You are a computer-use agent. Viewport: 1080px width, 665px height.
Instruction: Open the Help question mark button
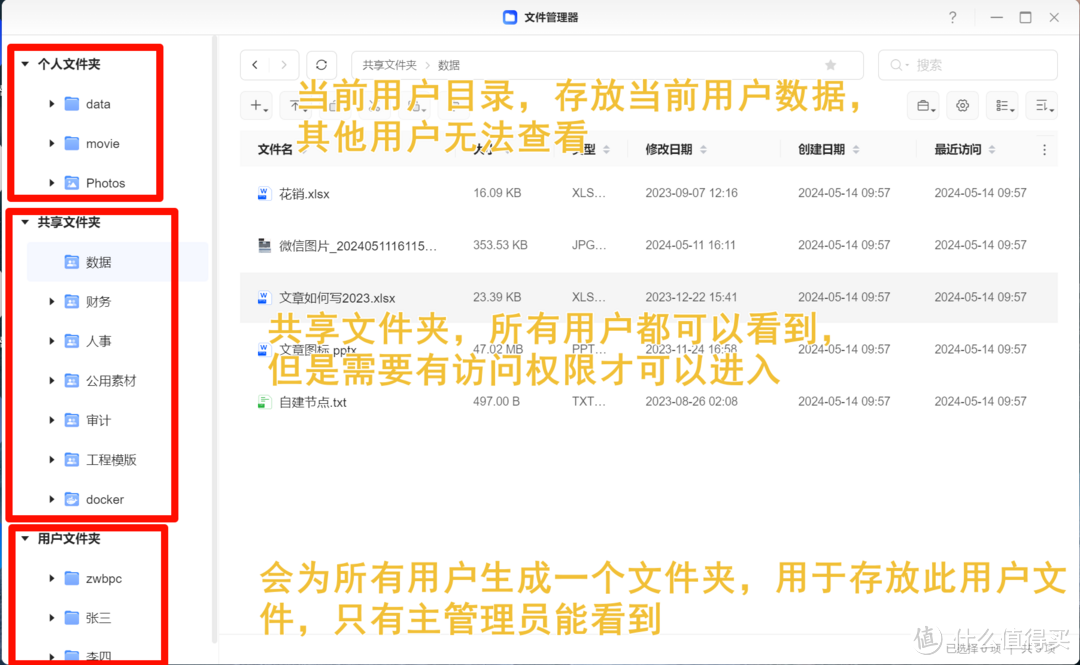click(x=952, y=17)
